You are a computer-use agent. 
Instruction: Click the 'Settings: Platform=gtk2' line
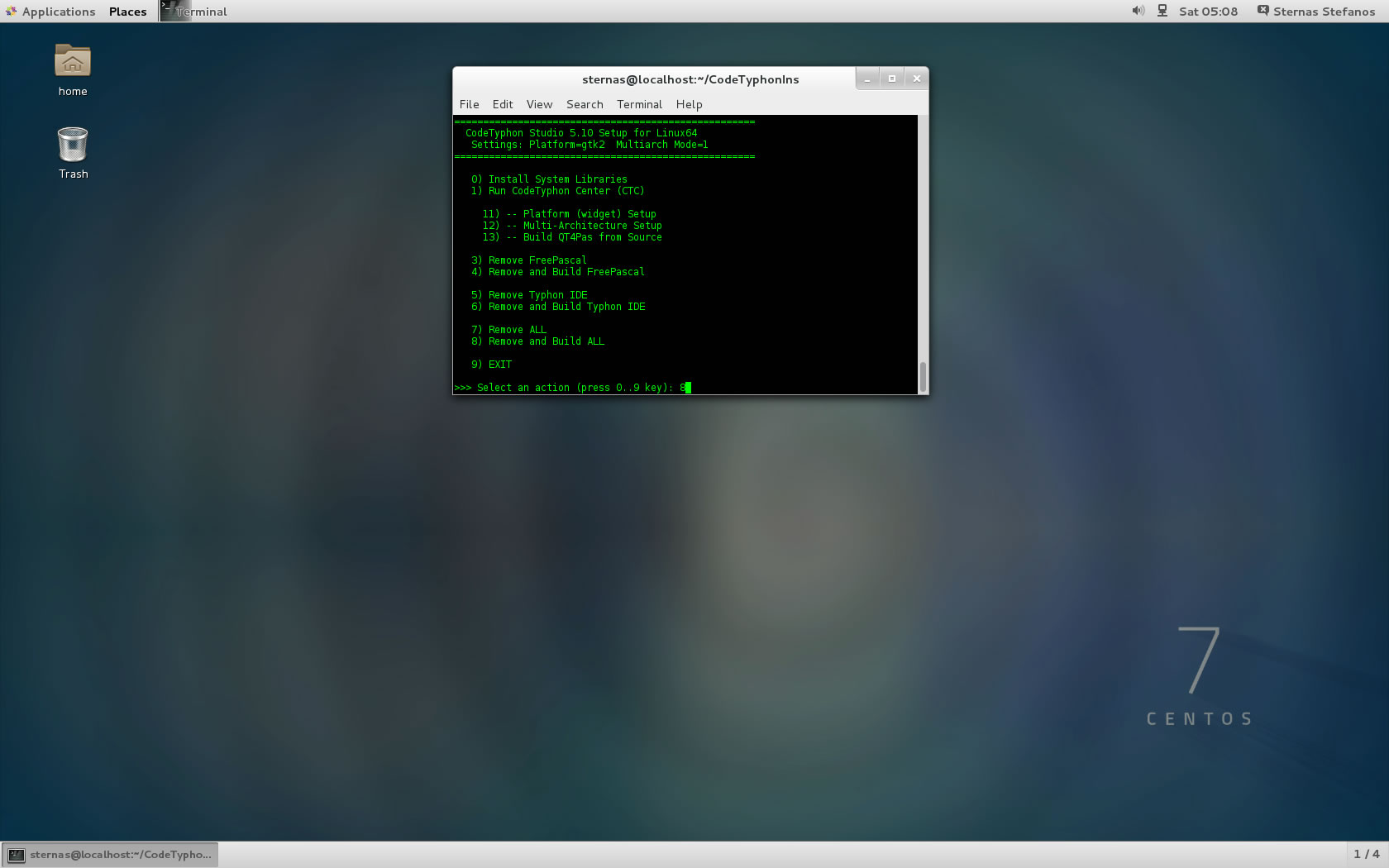(589, 145)
